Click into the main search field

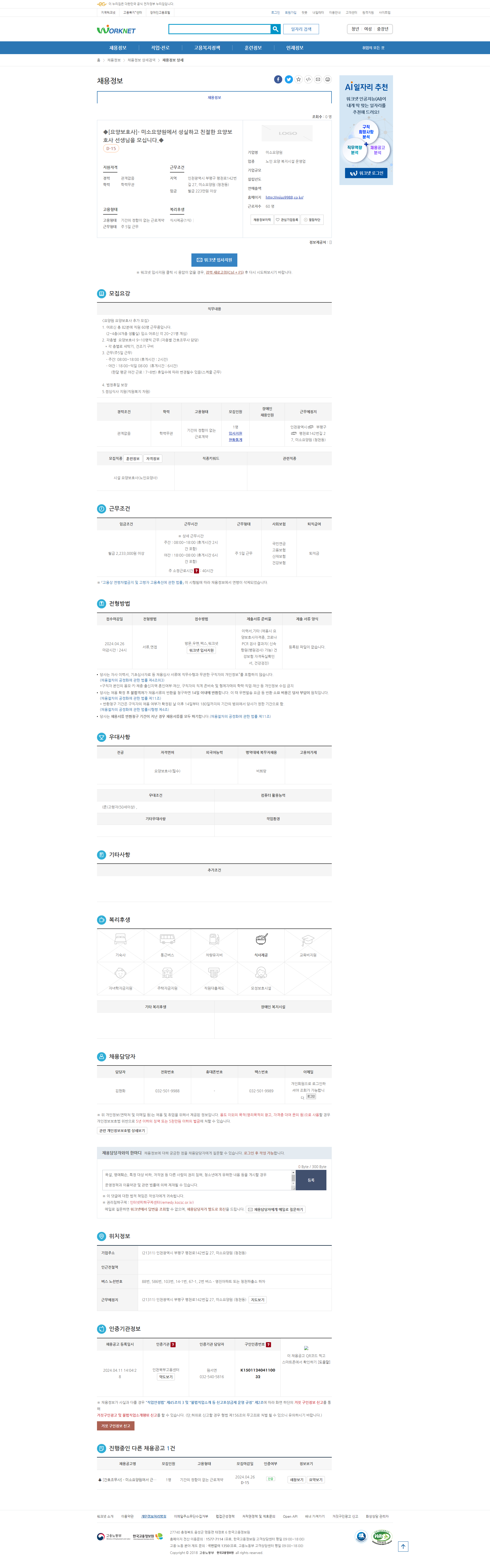point(220,29)
